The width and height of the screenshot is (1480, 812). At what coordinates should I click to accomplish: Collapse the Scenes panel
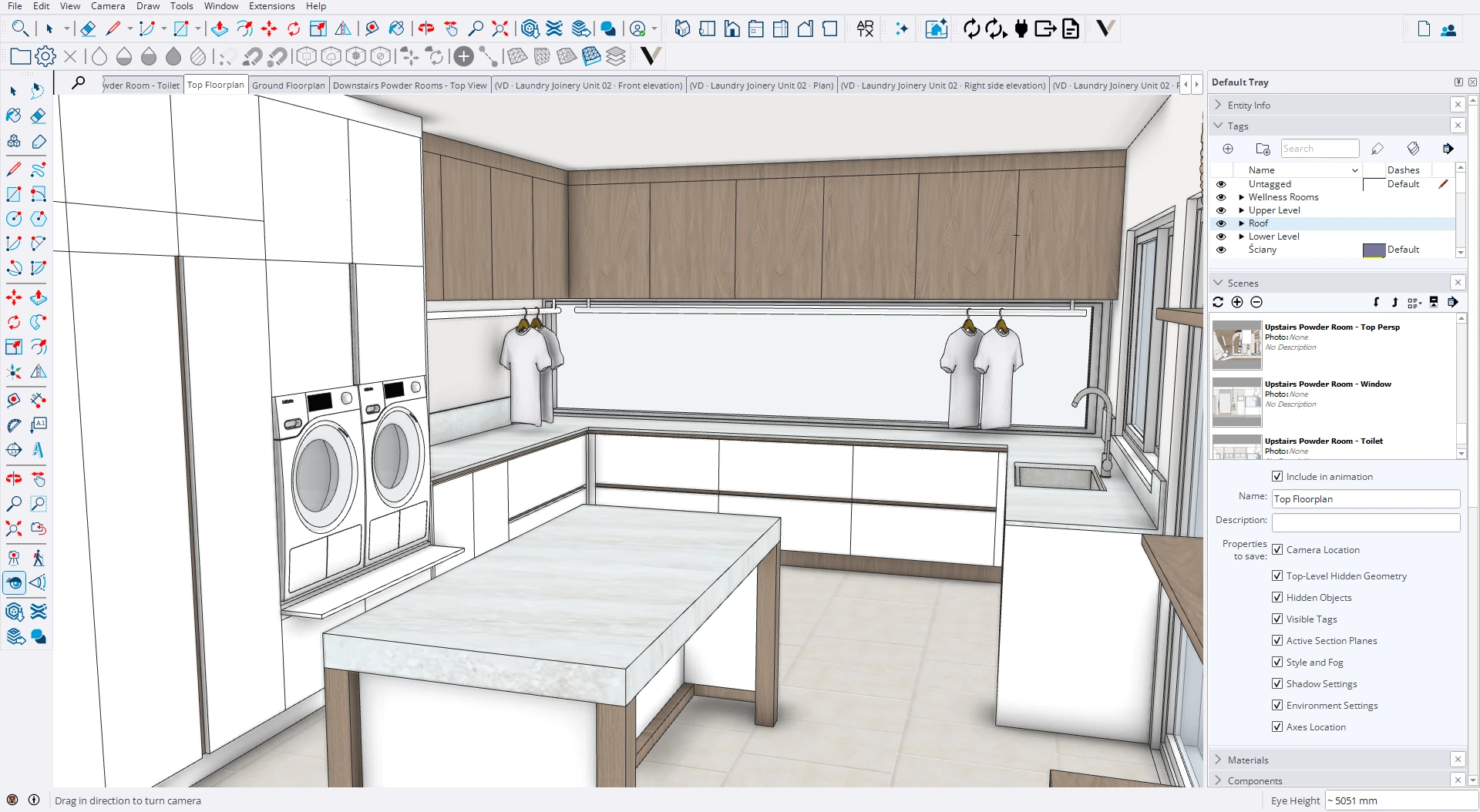1218,283
